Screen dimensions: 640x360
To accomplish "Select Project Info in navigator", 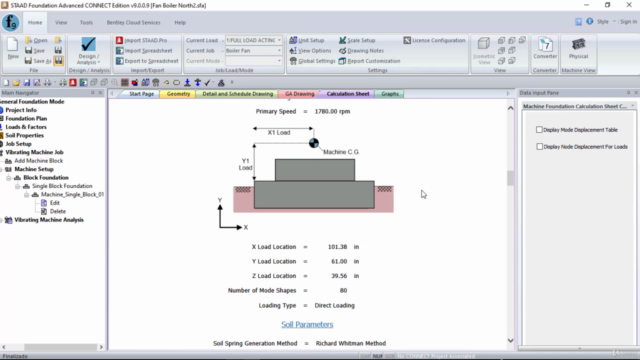I will pyautogui.click(x=21, y=110).
